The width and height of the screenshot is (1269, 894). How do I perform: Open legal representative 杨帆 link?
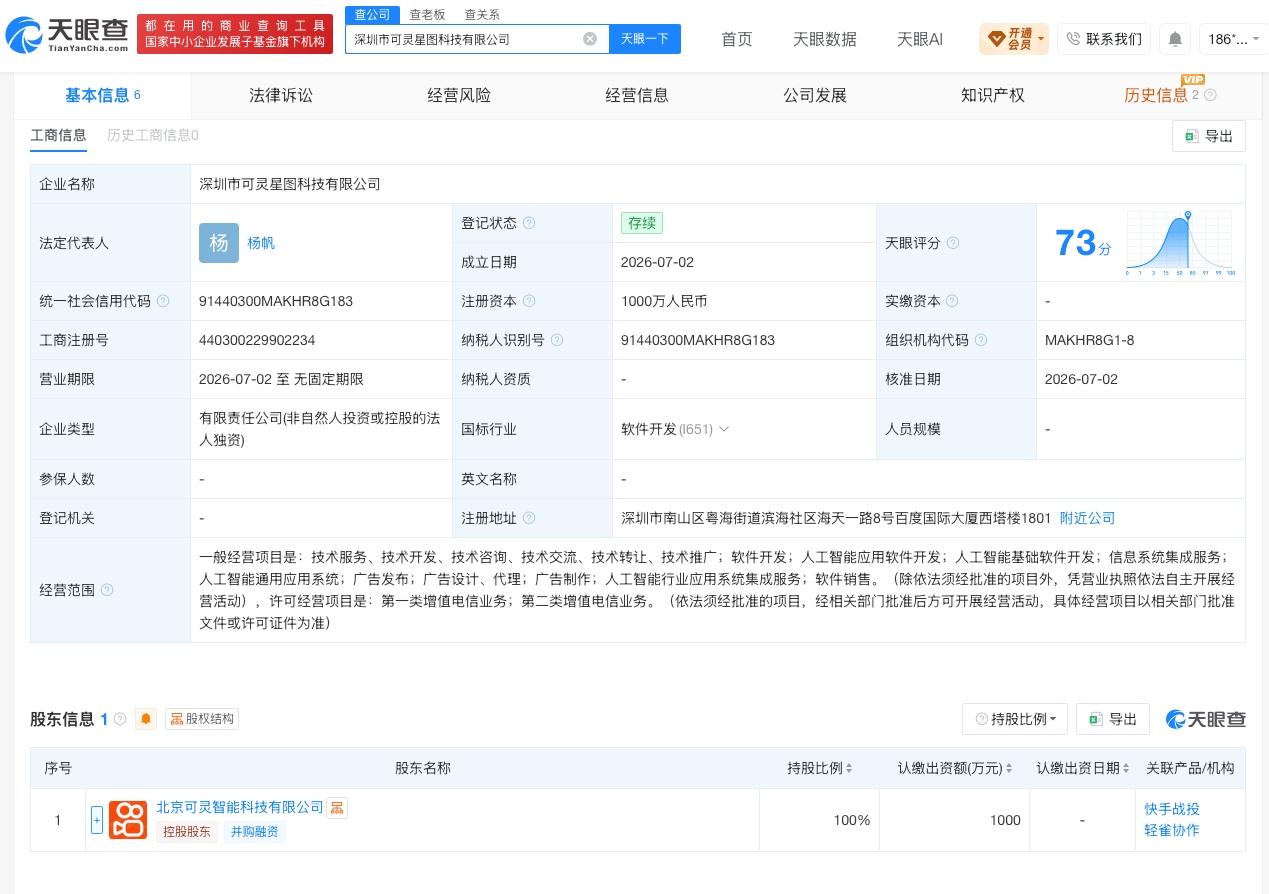pos(261,243)
